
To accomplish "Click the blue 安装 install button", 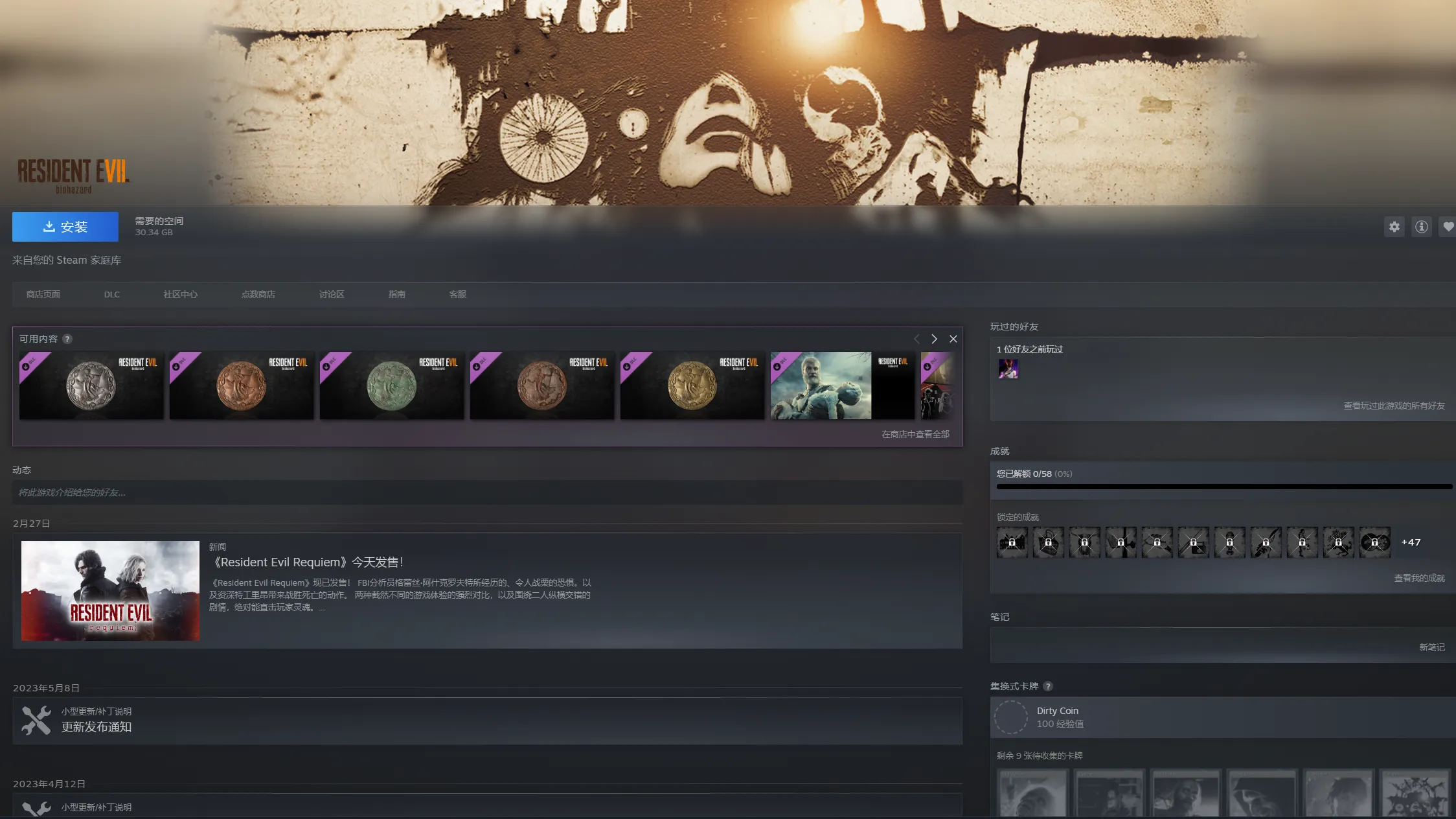I will tap(65, 227).
